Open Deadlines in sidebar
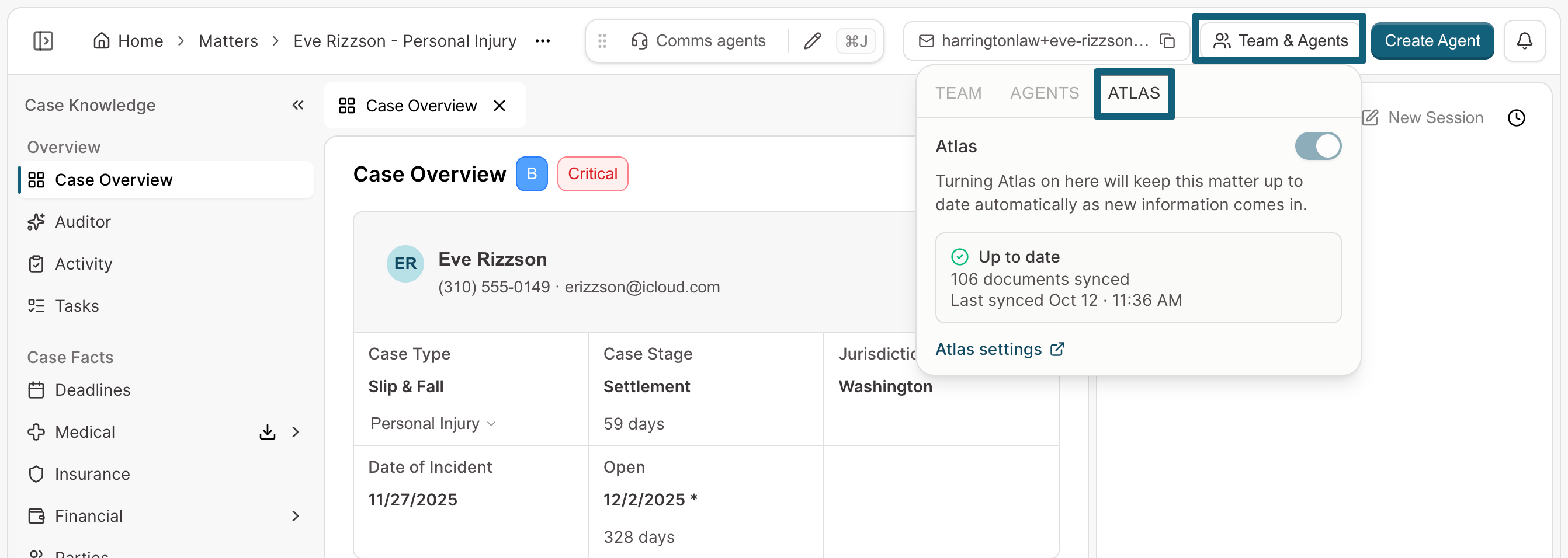This screenshot has height=558, width=1568. tap(165, 390)
